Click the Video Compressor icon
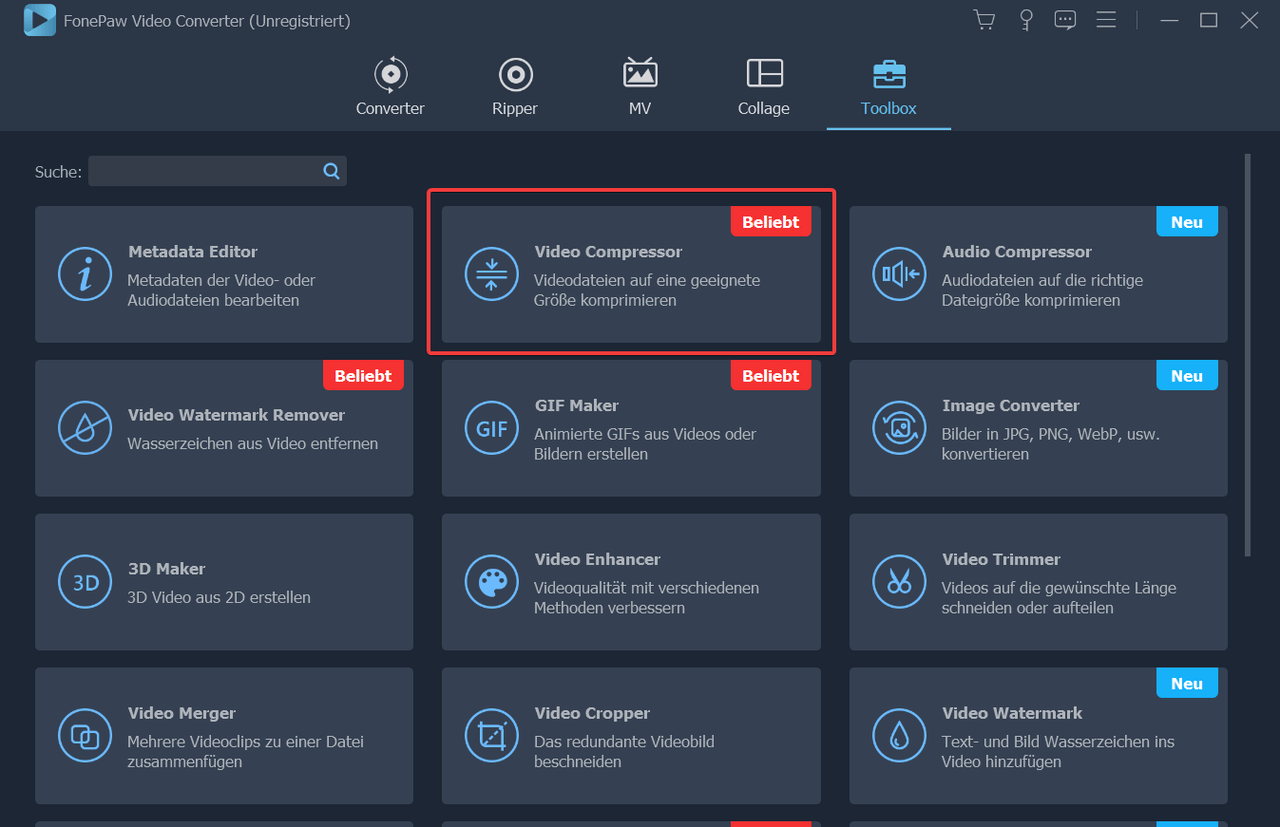 [491, 274]
